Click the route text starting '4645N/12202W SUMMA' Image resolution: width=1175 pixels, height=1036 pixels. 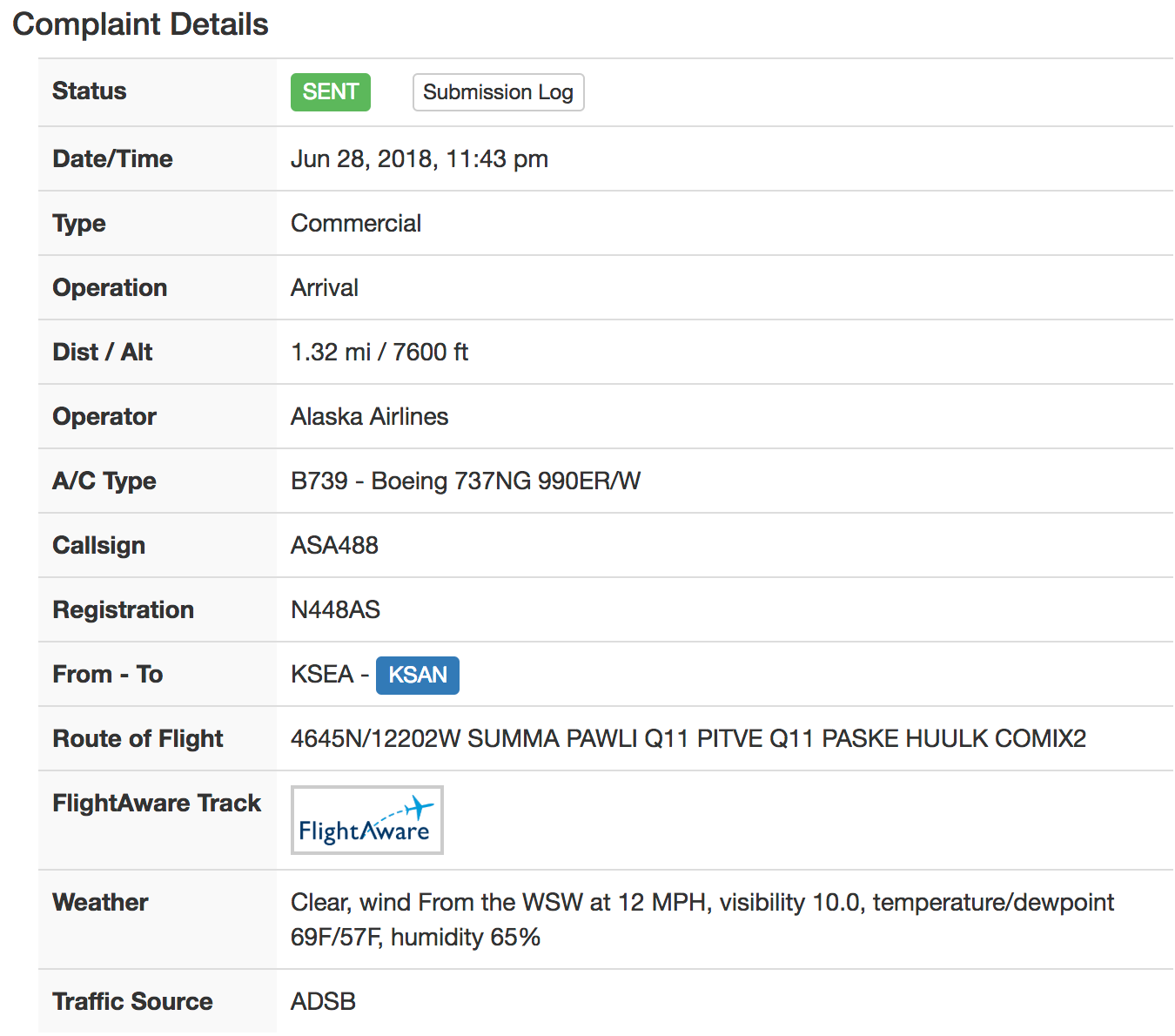688,739
